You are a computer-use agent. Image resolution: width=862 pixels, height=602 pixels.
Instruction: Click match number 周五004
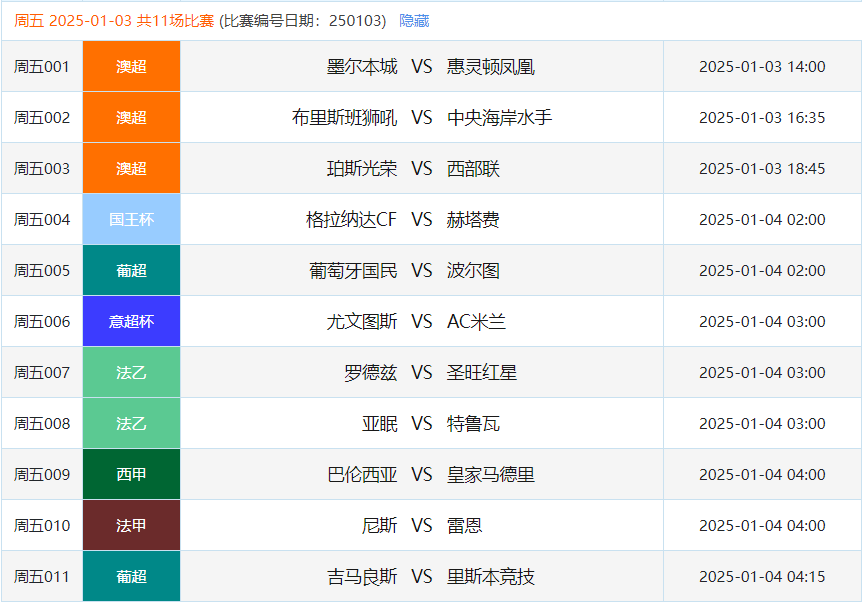[x=42, y=220]
